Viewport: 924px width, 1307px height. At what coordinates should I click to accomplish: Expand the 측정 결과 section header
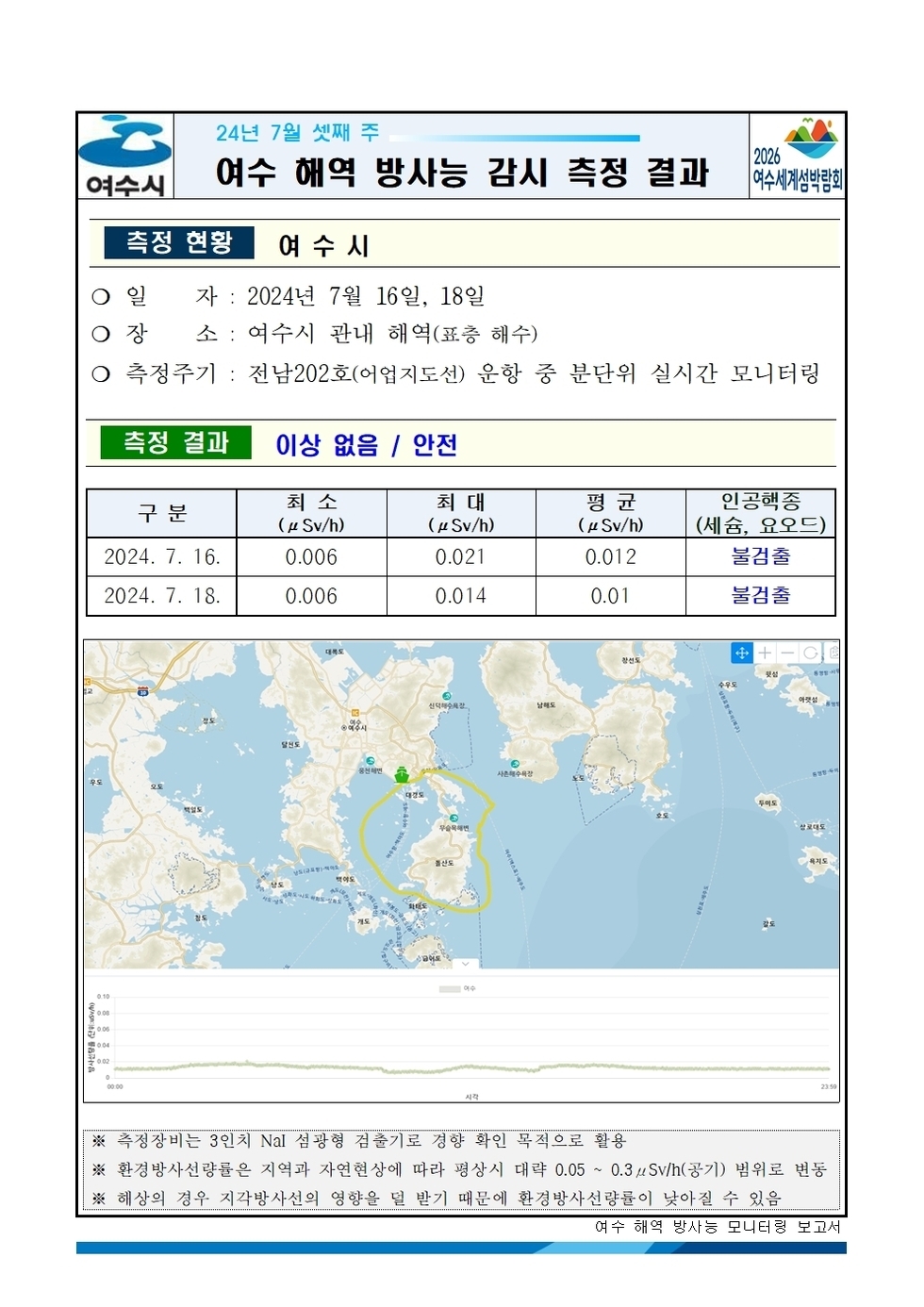179,439
